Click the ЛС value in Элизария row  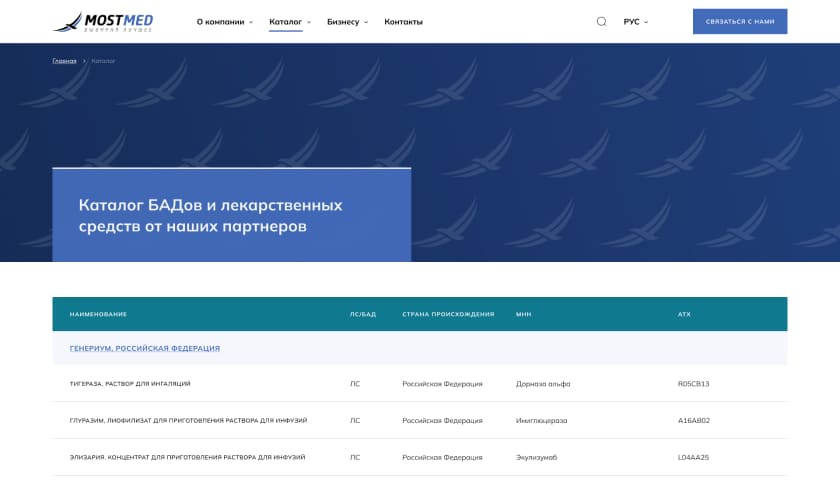point(355,457)
